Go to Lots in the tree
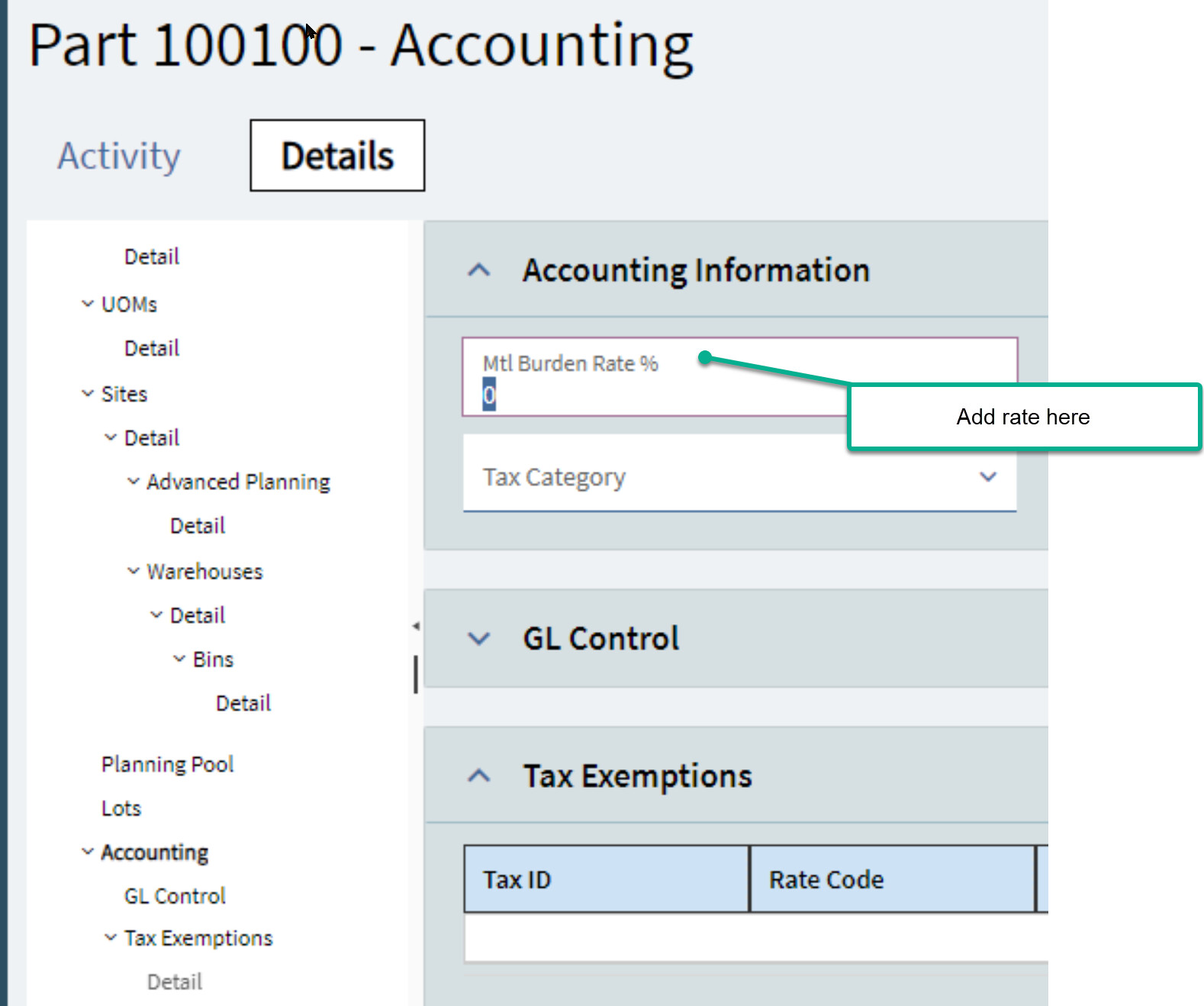1204x1006 pixels. point(121,808)
